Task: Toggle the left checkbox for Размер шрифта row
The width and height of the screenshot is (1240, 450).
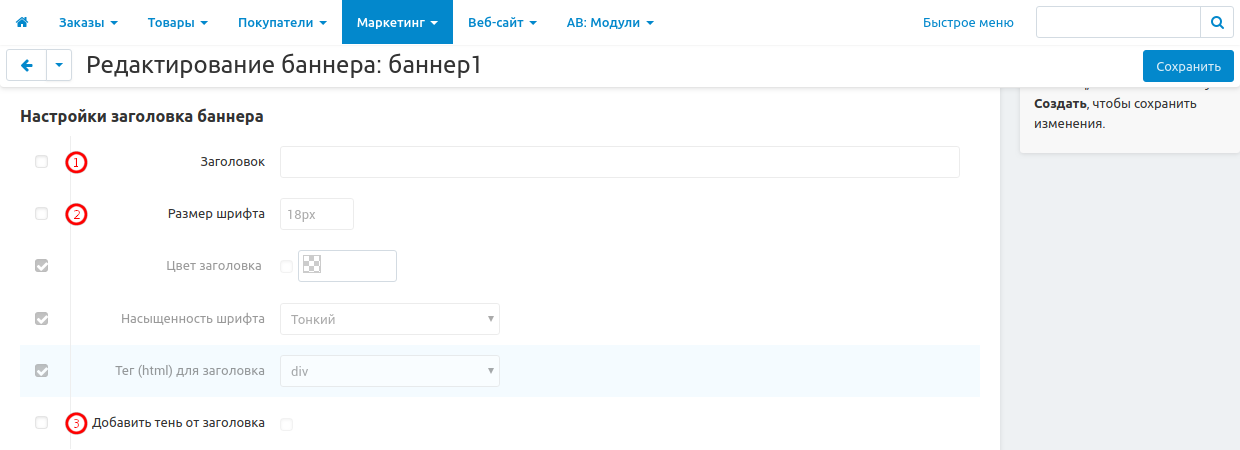Action: (41, 213)
